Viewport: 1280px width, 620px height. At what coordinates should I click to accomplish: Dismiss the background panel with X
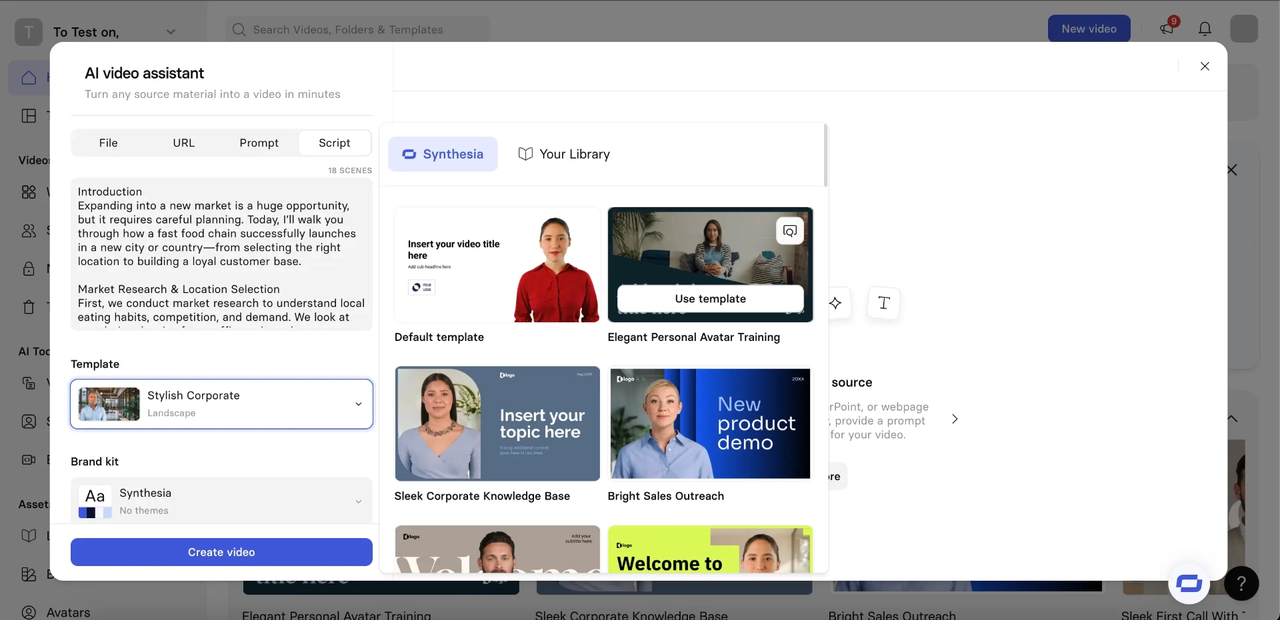pos(1232,170)
